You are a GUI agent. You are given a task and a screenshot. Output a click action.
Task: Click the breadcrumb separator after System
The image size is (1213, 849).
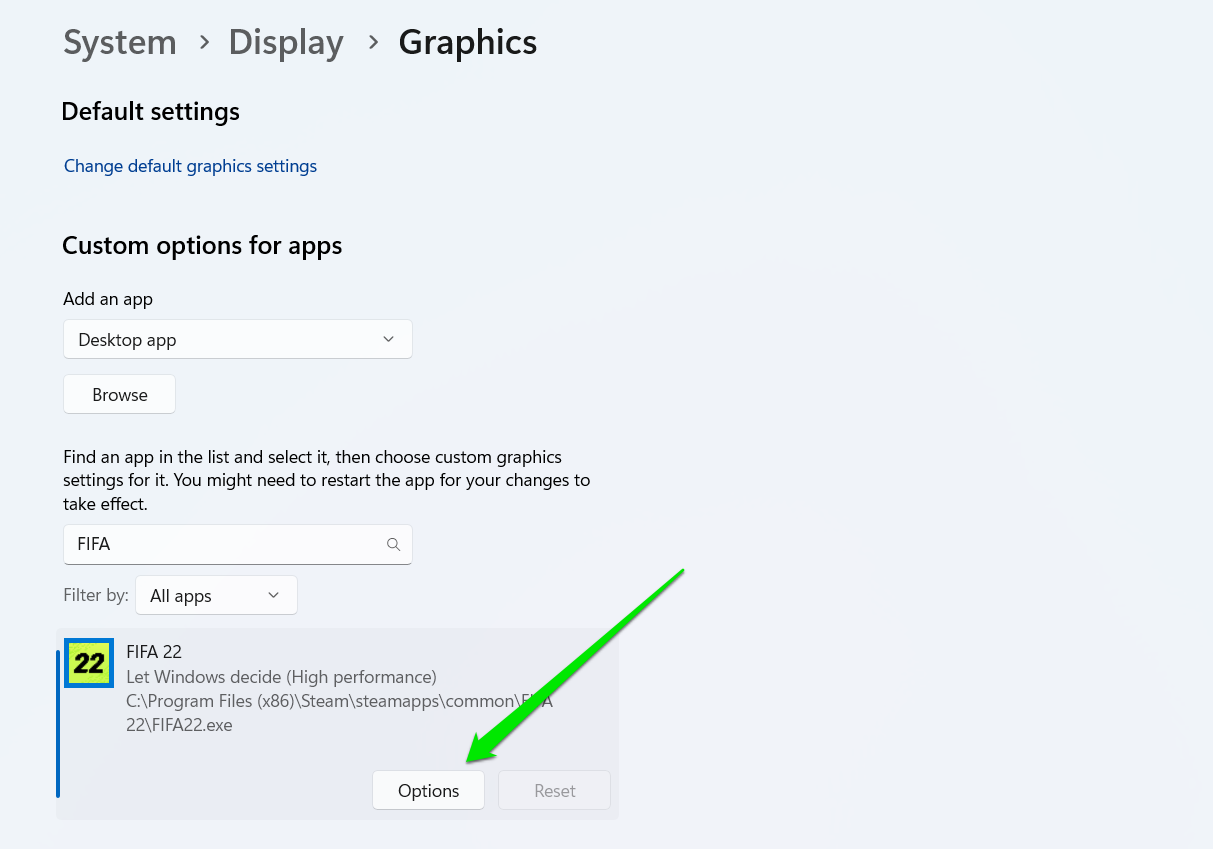pyautogui.click(x=202, y=43)
